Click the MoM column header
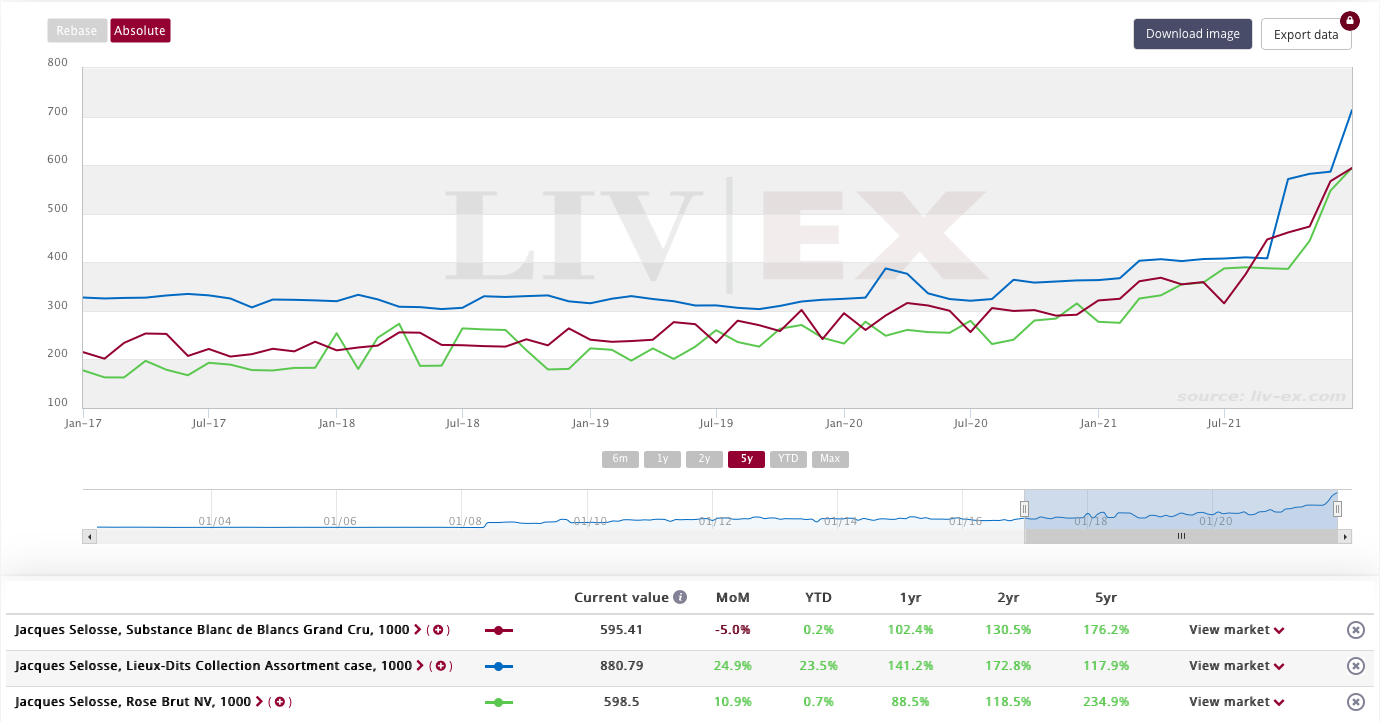The height and width of the screenshot is (722, 1380). click(x=733, y=597)
